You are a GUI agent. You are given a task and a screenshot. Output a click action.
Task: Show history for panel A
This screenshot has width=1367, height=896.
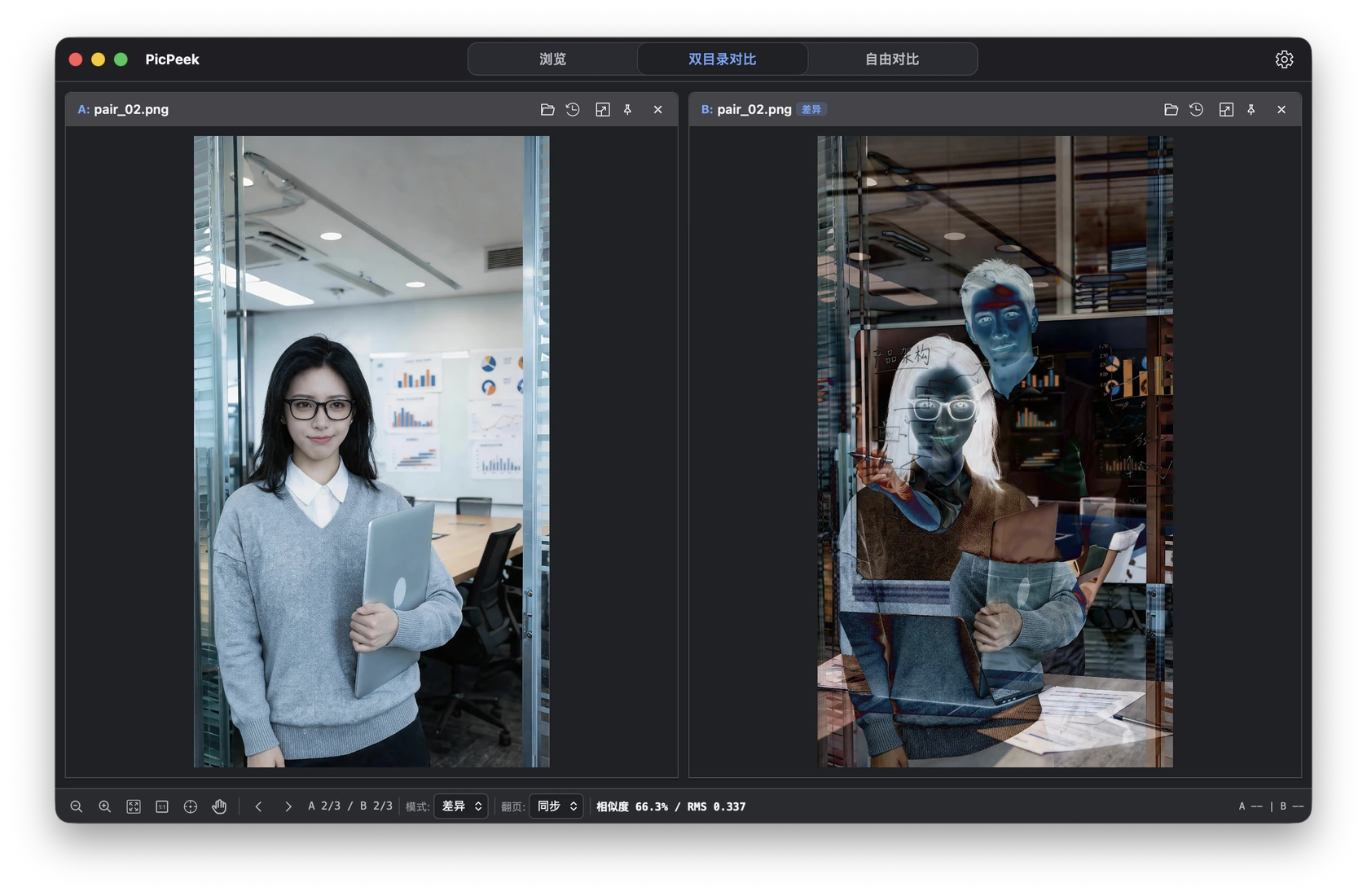pyautogui.click(x=573, y=109)
